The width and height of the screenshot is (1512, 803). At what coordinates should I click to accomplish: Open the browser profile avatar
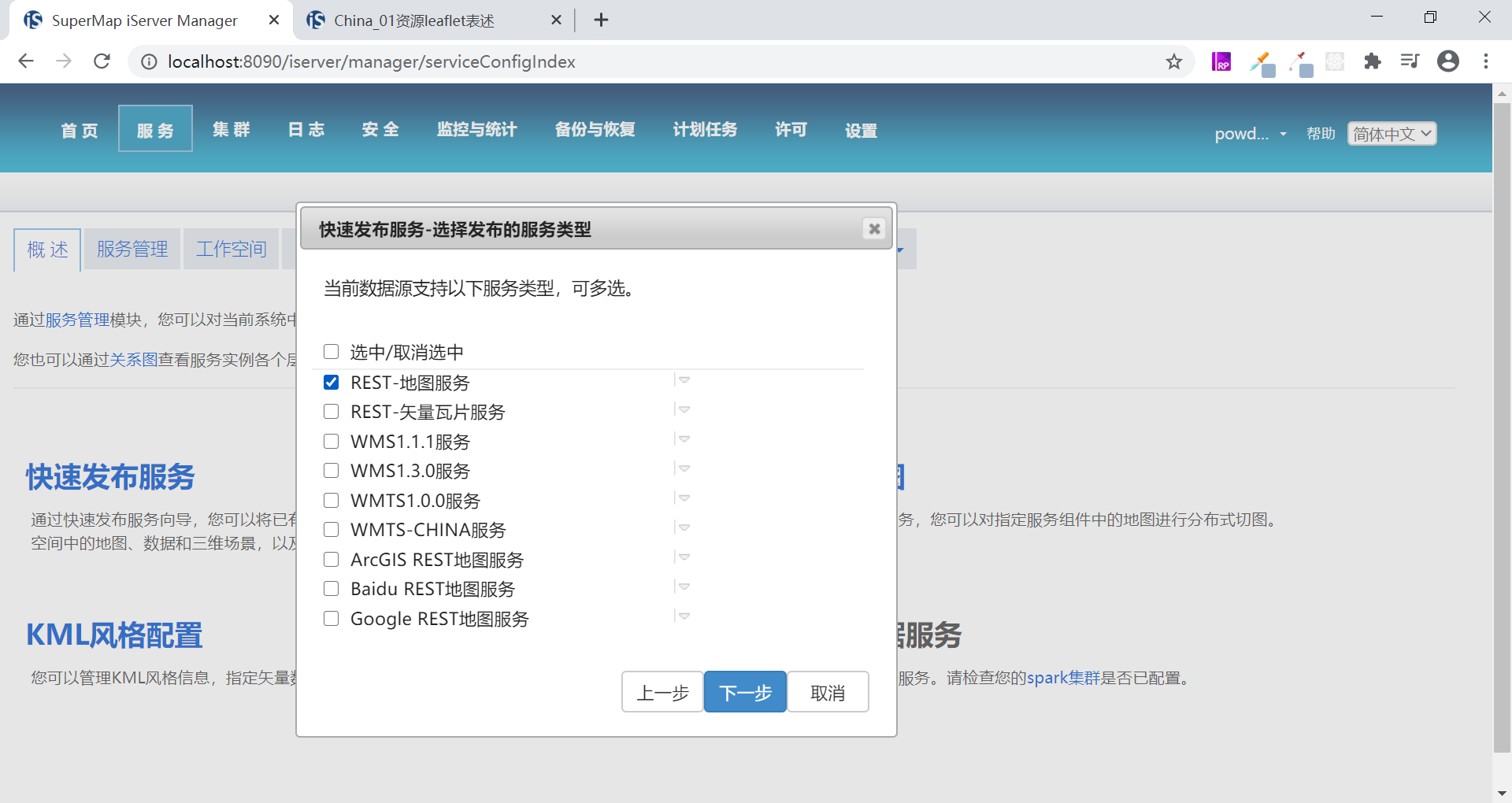point(1448,61)
